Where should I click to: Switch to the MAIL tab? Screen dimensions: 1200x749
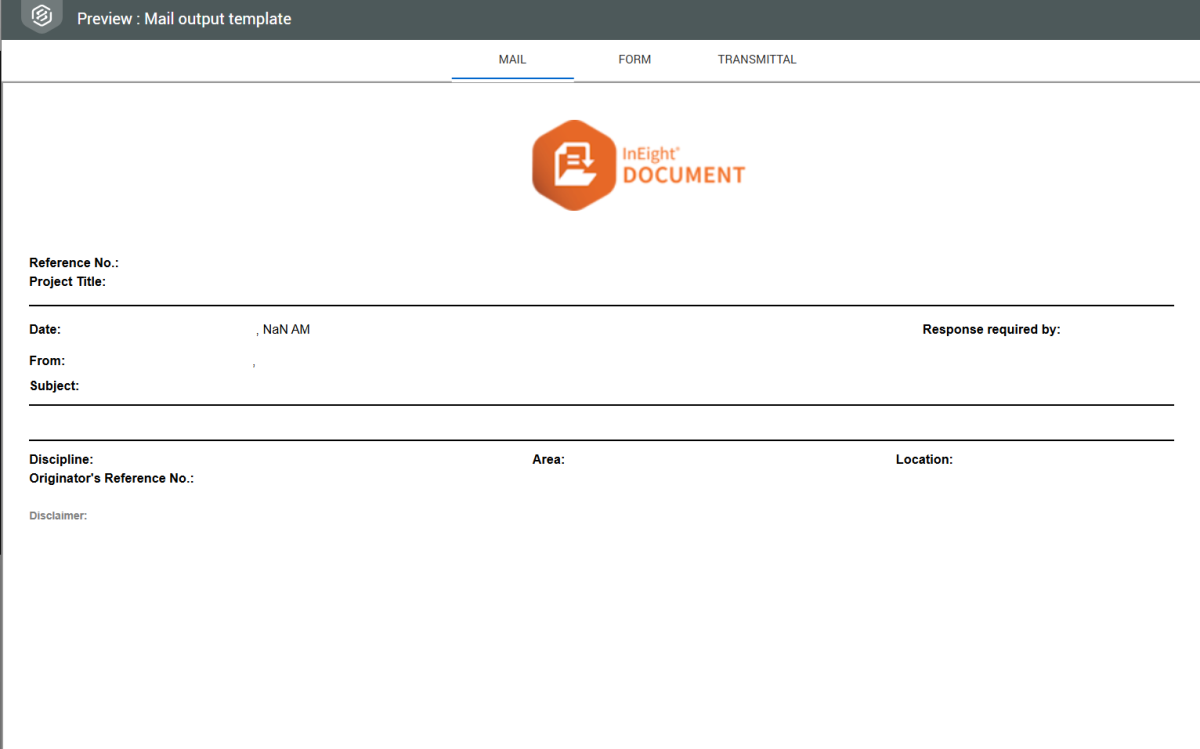[x=512, y=60]
